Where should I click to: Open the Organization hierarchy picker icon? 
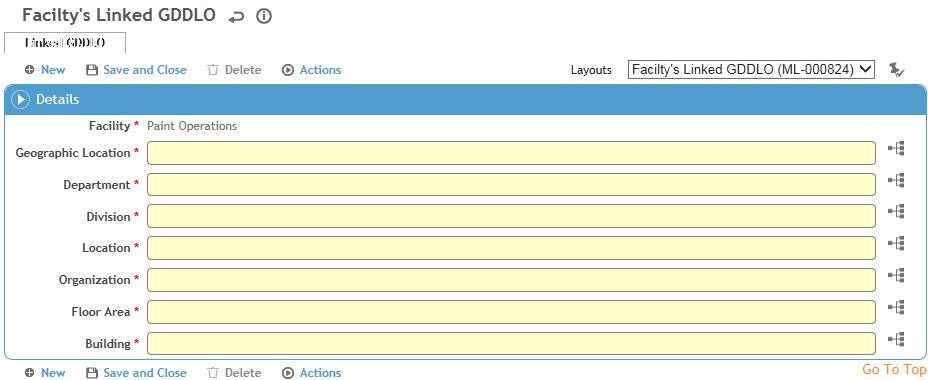[x=896, y=275]
